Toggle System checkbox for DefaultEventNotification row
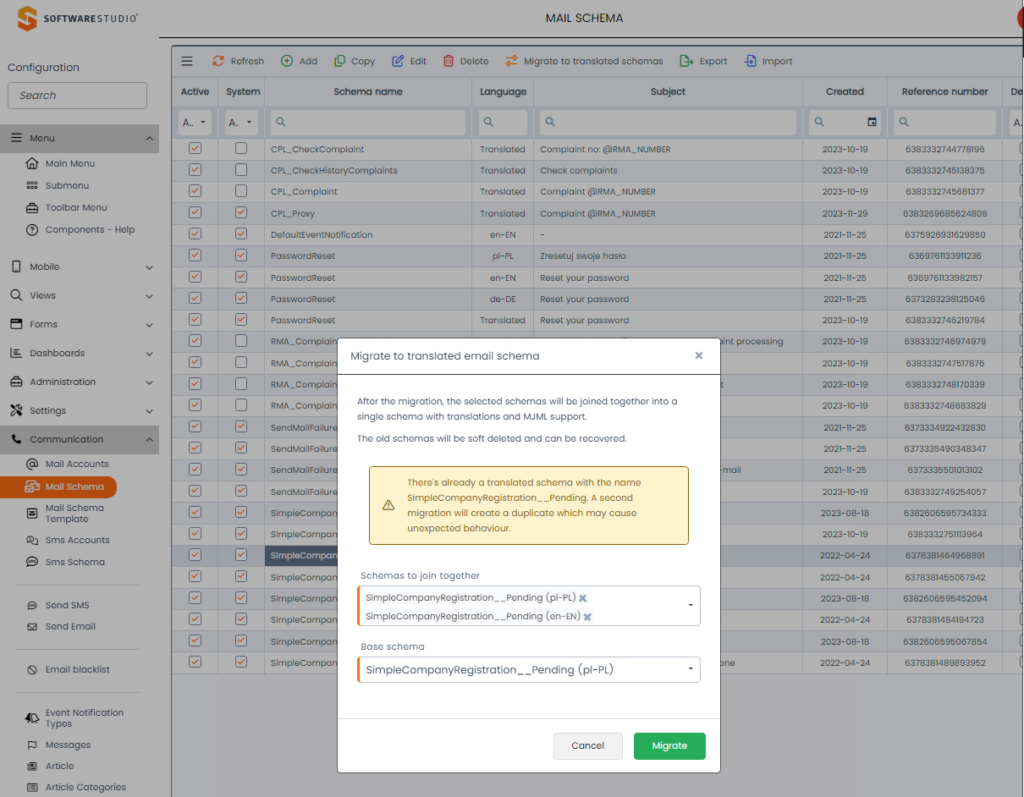 pos(241,235)
